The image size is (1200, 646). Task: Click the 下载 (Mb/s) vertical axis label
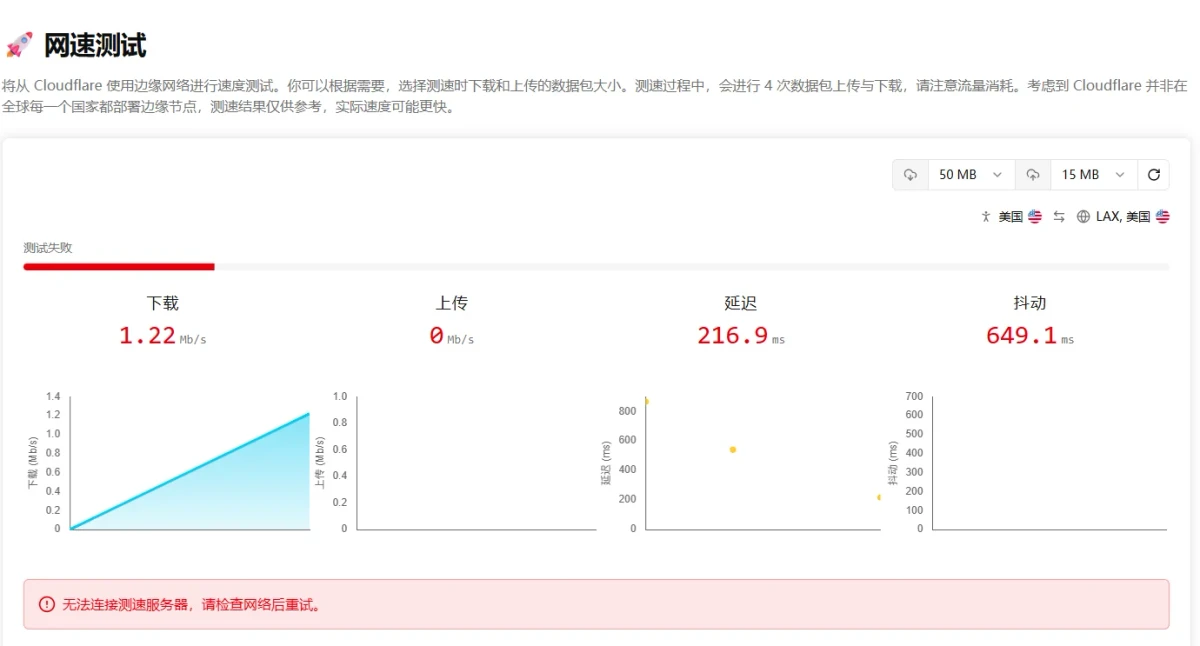[32, 463]
